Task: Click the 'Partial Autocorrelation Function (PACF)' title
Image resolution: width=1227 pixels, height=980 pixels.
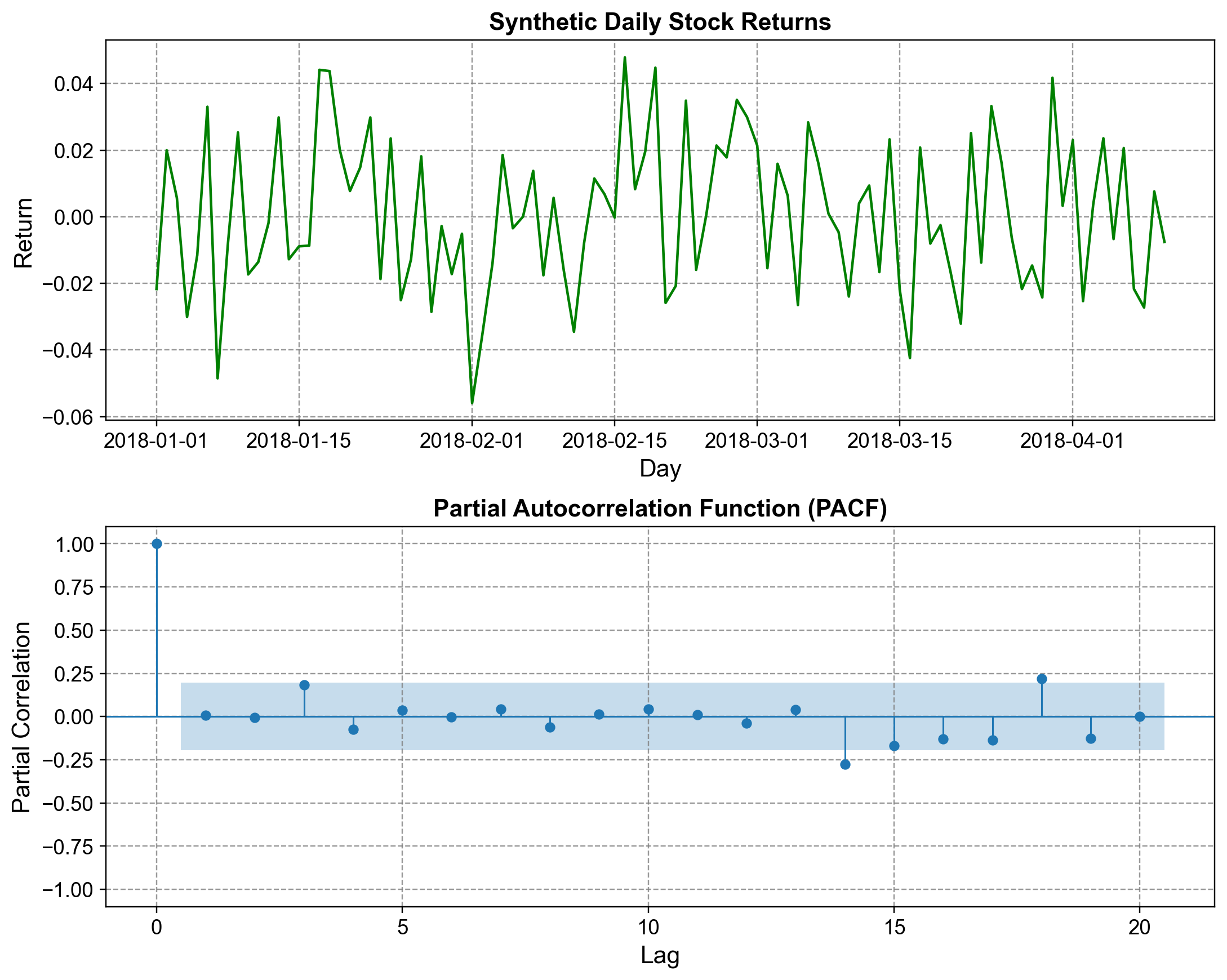Action: [660, 508]
